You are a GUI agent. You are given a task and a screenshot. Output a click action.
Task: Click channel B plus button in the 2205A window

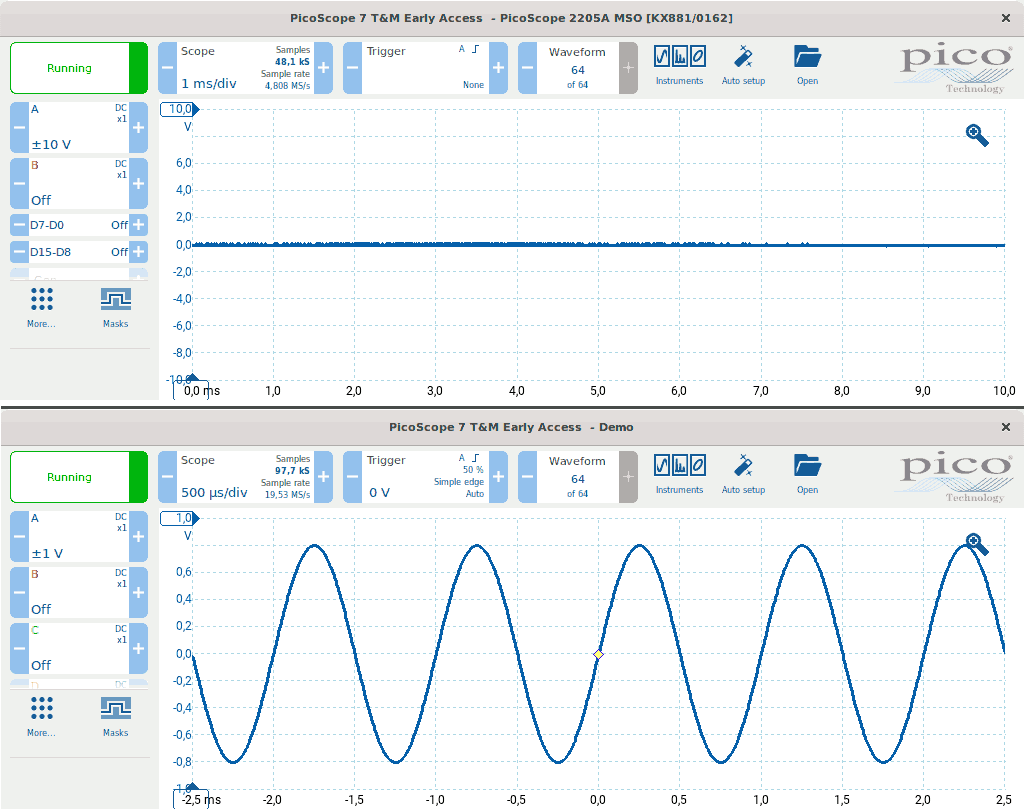(x=138, y=183)
